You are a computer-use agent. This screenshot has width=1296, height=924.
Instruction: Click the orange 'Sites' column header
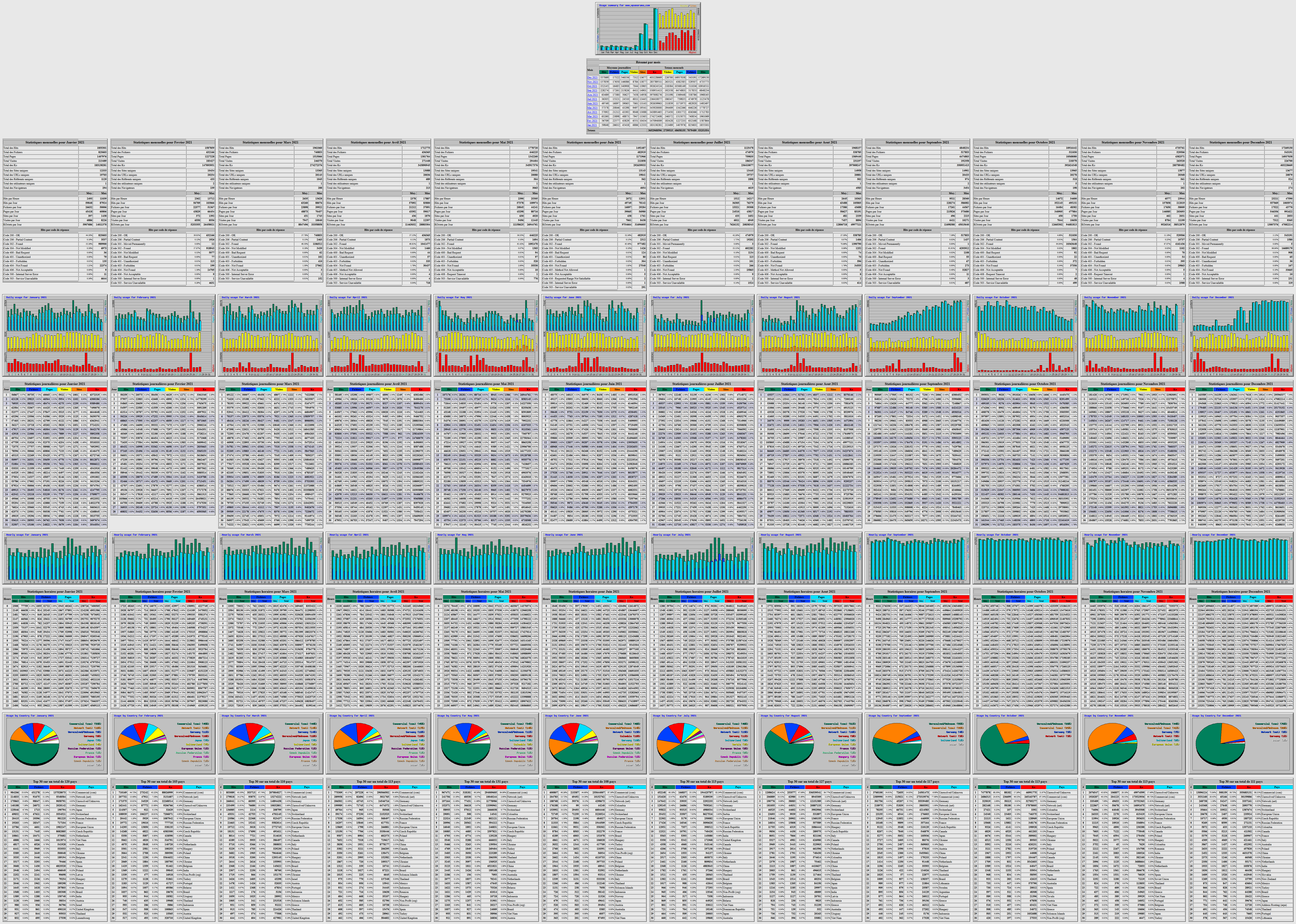(x=643, y=72)
